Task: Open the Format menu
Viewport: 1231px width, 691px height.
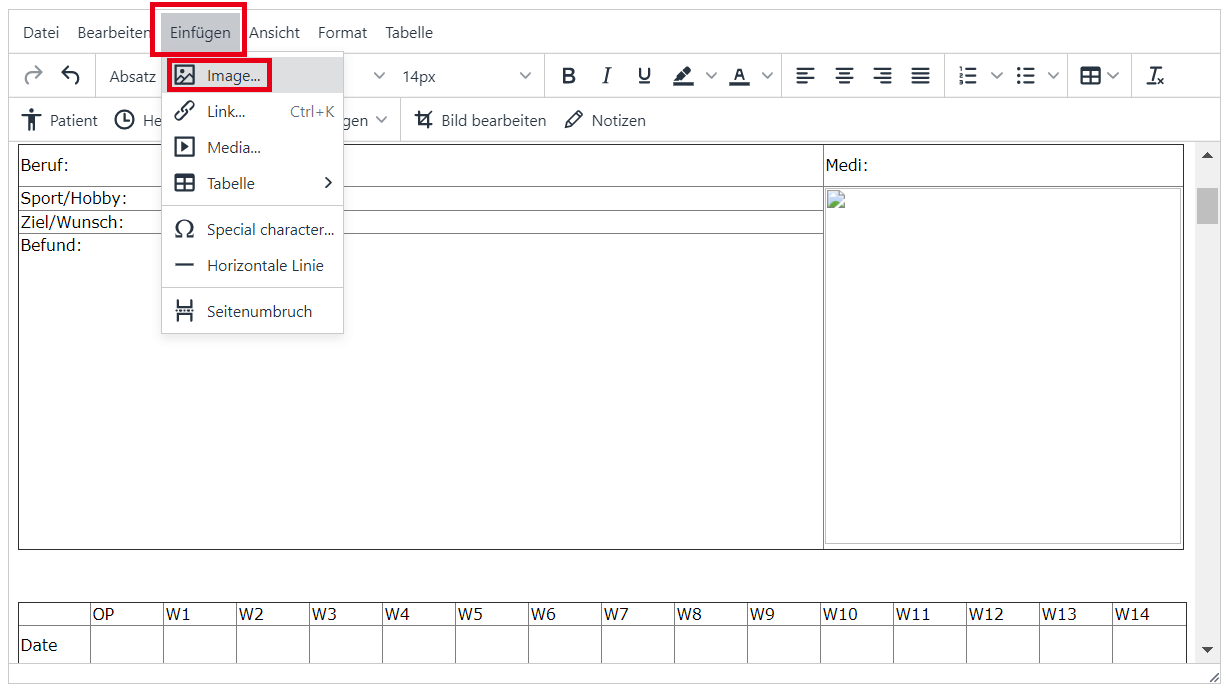Action: [x=342, y=32]
